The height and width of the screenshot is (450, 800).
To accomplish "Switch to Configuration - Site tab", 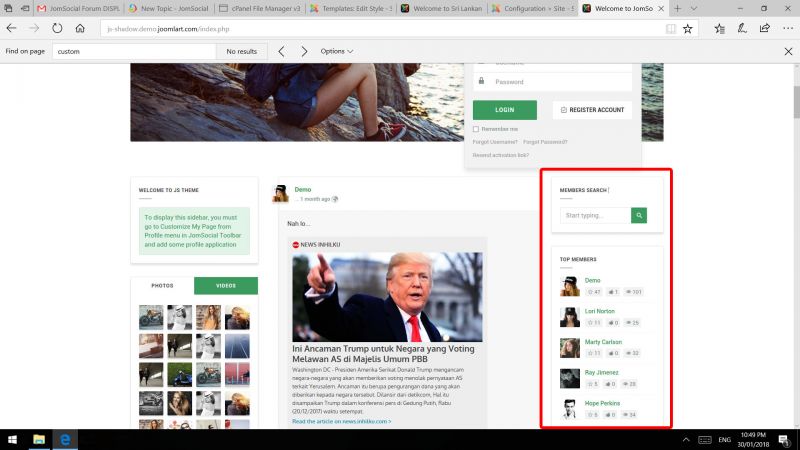I will click(533, 8).
